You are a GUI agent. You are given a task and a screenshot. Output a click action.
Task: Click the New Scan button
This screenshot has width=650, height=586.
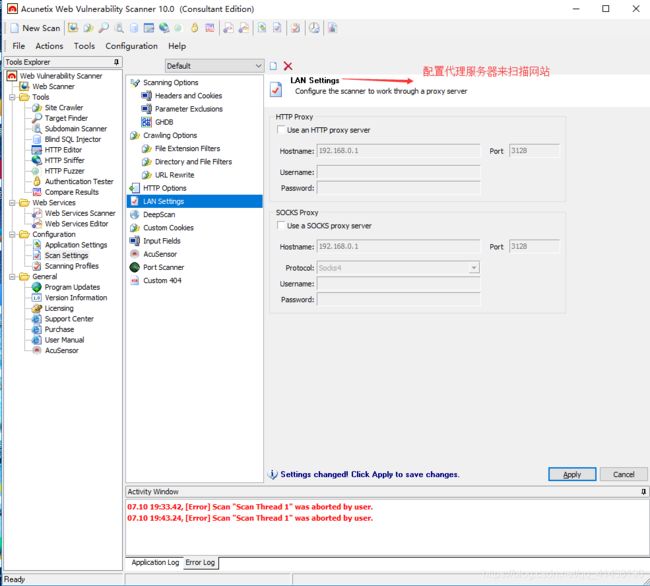[x=36, y=28]
